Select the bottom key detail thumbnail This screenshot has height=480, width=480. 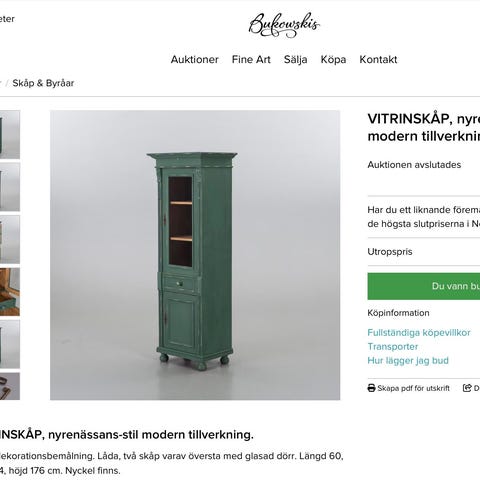pyautogui.click(x=10, y=386)
